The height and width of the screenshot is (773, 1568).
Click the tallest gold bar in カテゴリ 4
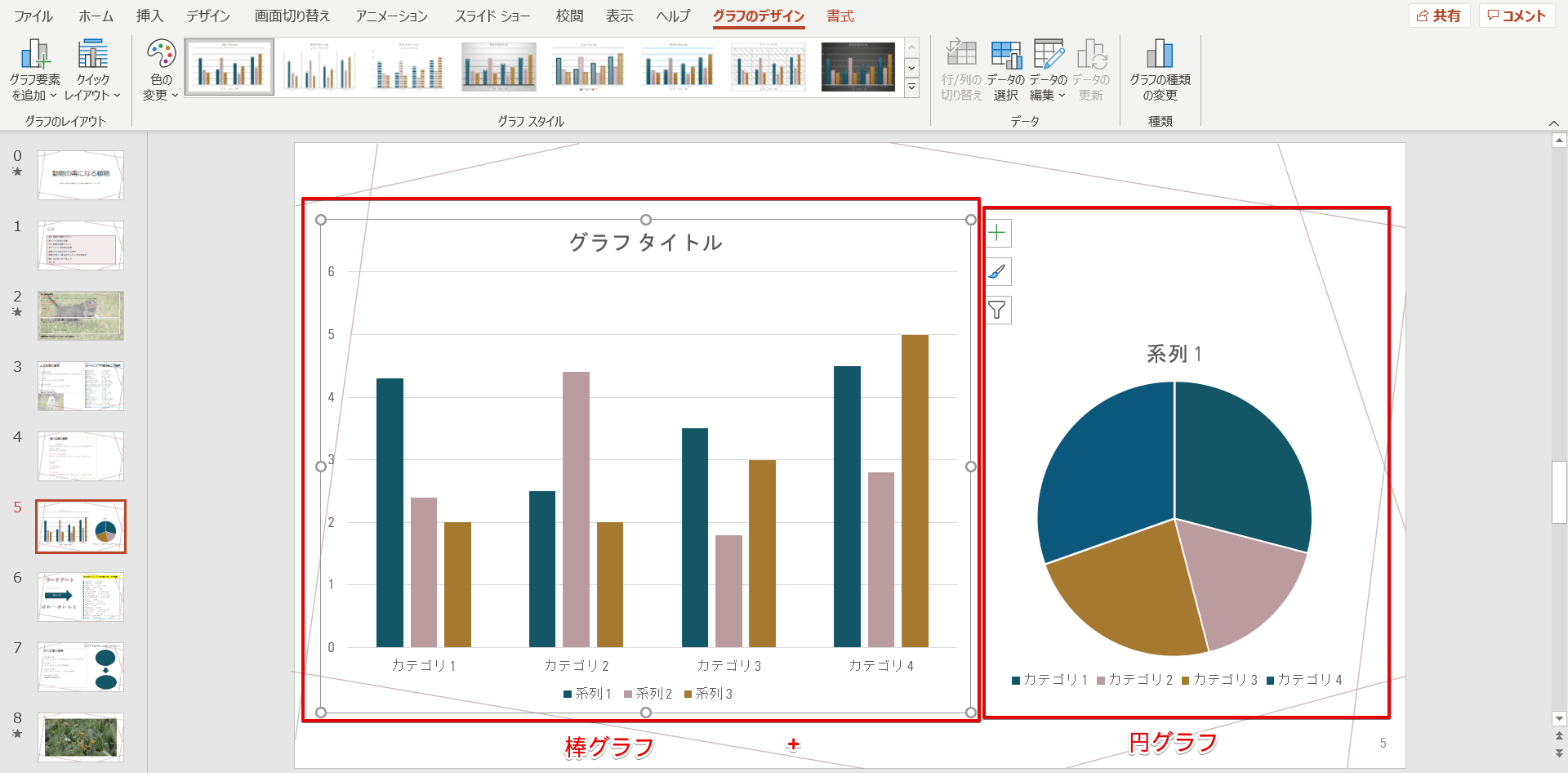915,491
